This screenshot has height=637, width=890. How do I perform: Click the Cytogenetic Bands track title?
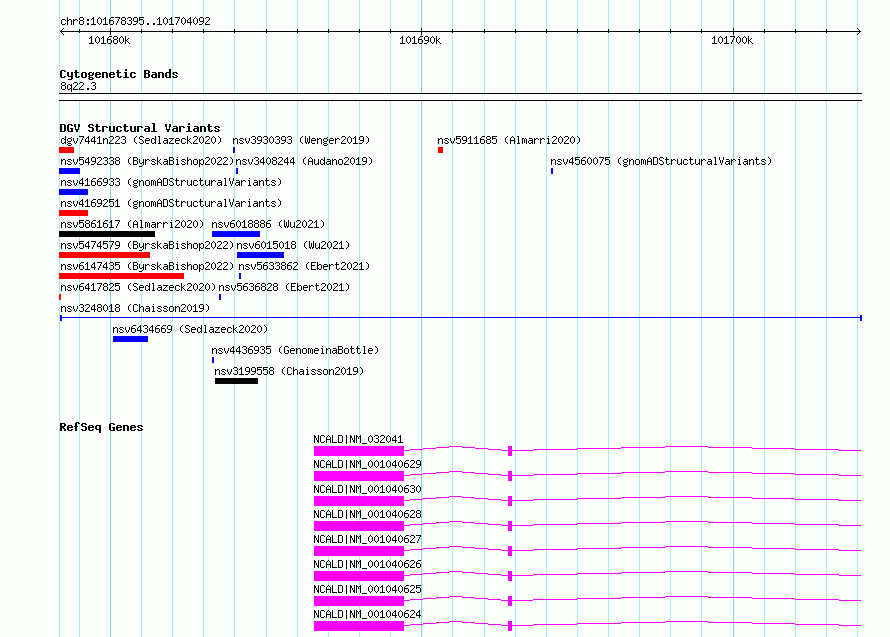pyautogui.click(x=119, y=74)
